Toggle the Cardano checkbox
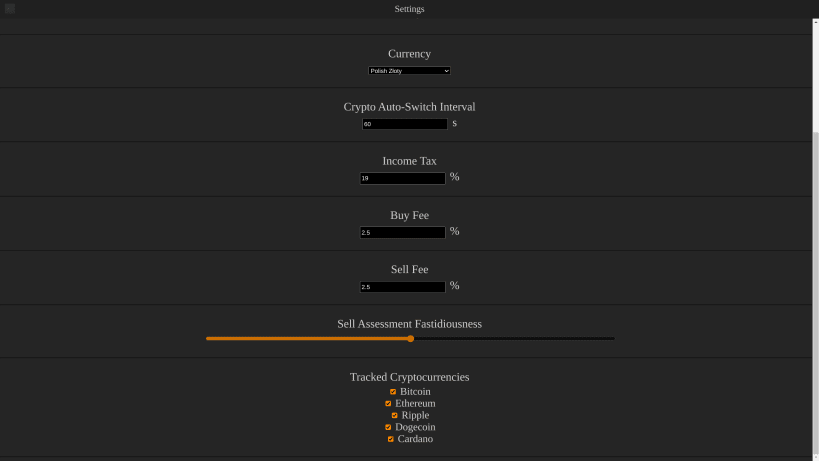 [391, 439]
